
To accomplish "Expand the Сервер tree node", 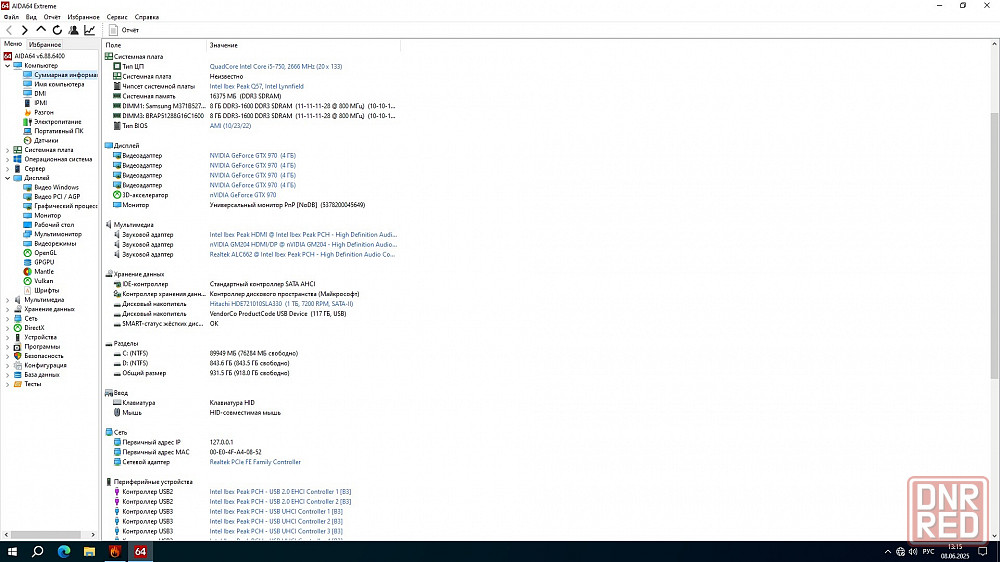I will [x=8, y=168].
